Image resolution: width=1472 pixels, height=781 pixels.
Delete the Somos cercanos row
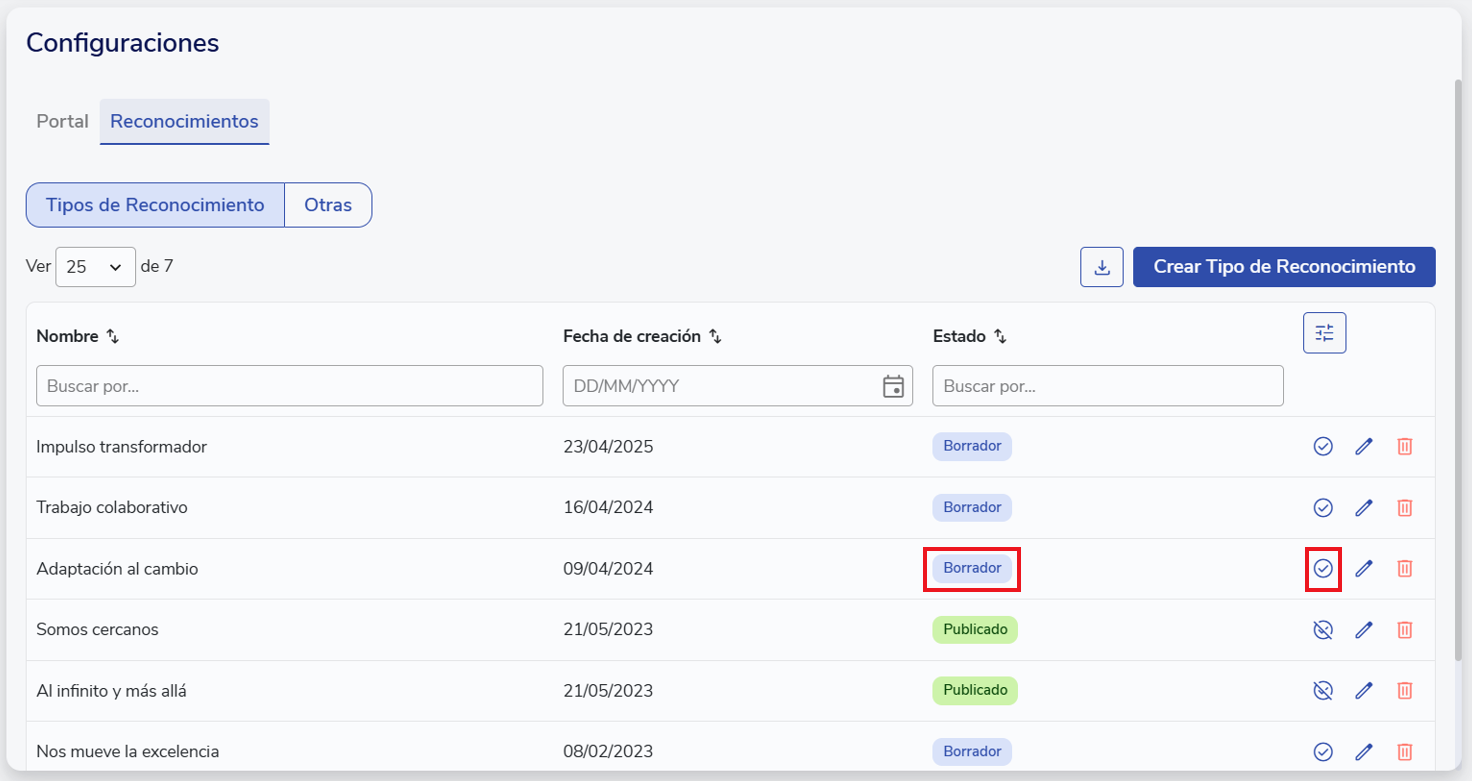[x=1404, y=630]
